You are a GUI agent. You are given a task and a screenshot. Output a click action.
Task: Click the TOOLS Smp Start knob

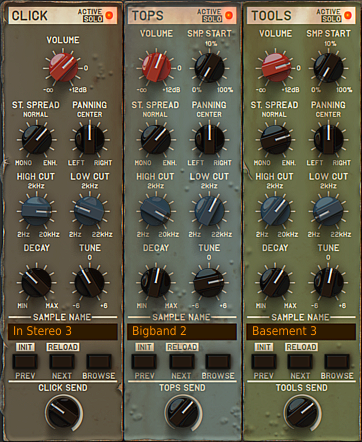(329, 68)
